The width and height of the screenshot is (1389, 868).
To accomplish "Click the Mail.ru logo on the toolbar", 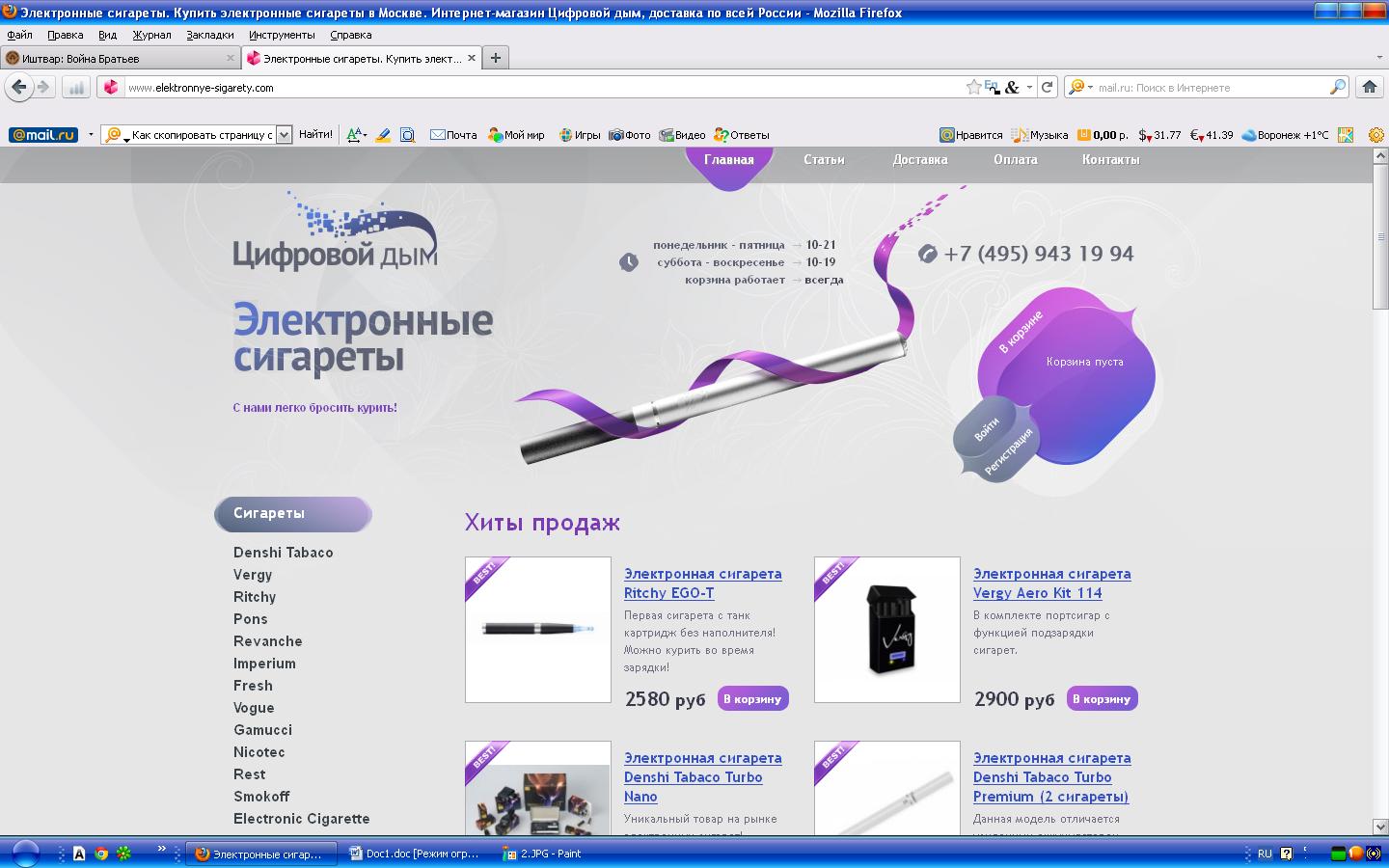I will click(43, 135).
